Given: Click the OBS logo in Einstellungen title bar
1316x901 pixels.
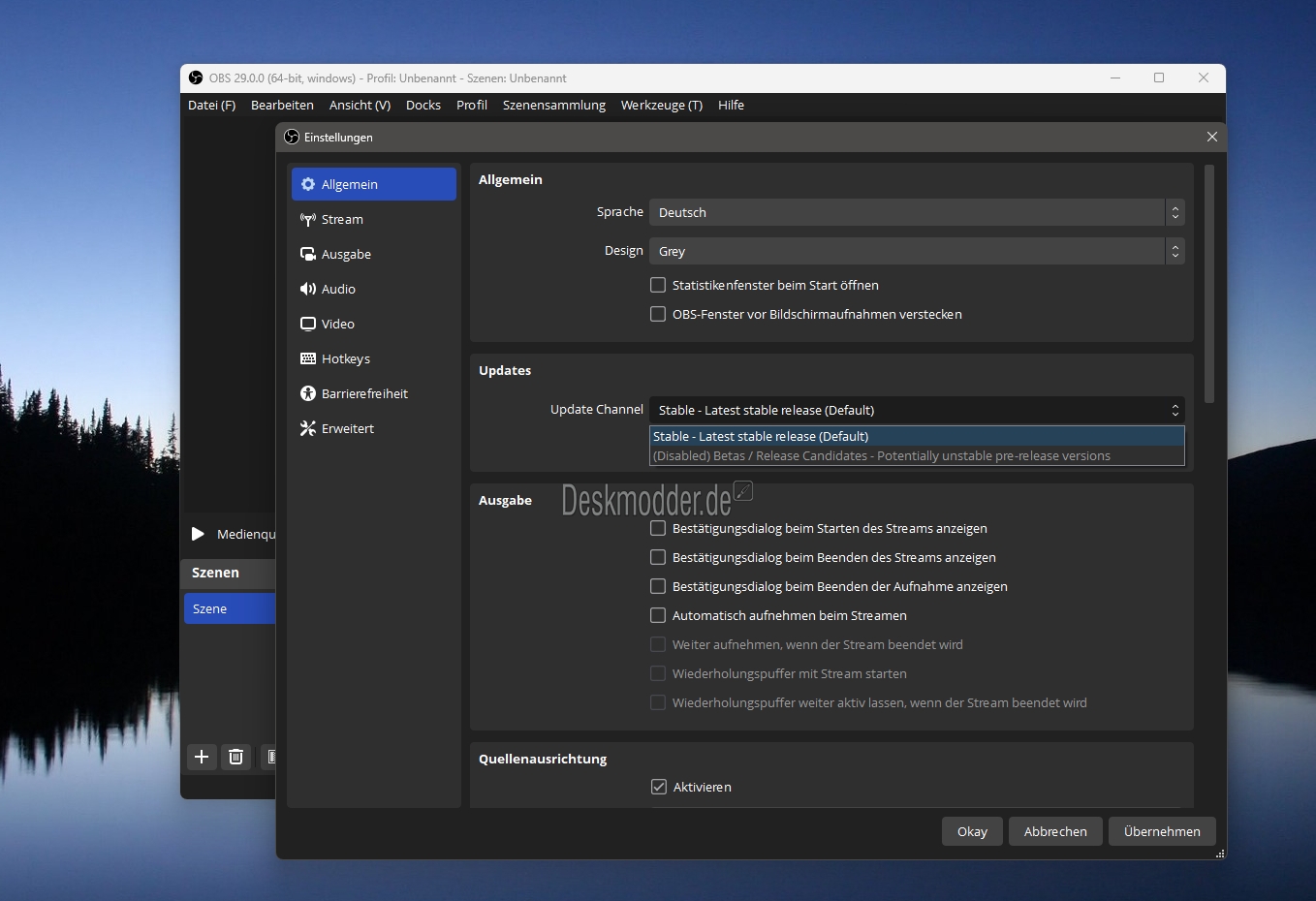Looking at the screenshot, I should point(292,138).
